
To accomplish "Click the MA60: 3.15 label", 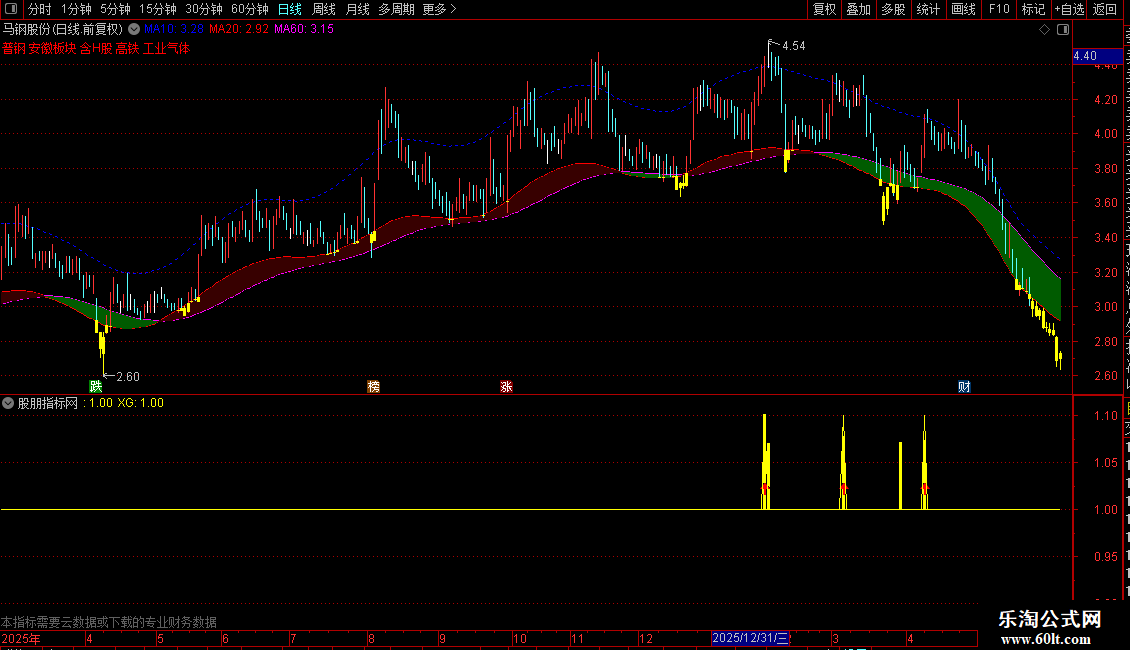I will click(x=303, y=29).
